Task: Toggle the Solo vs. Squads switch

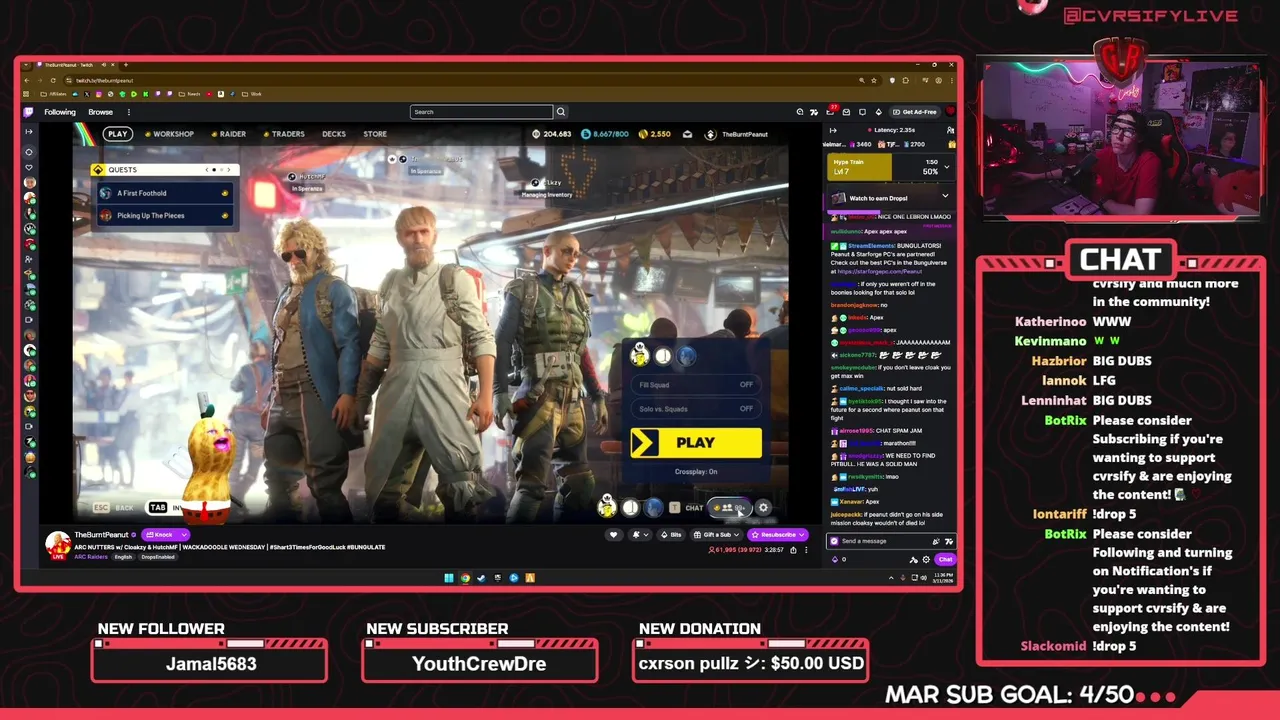Action: point(746,409)
